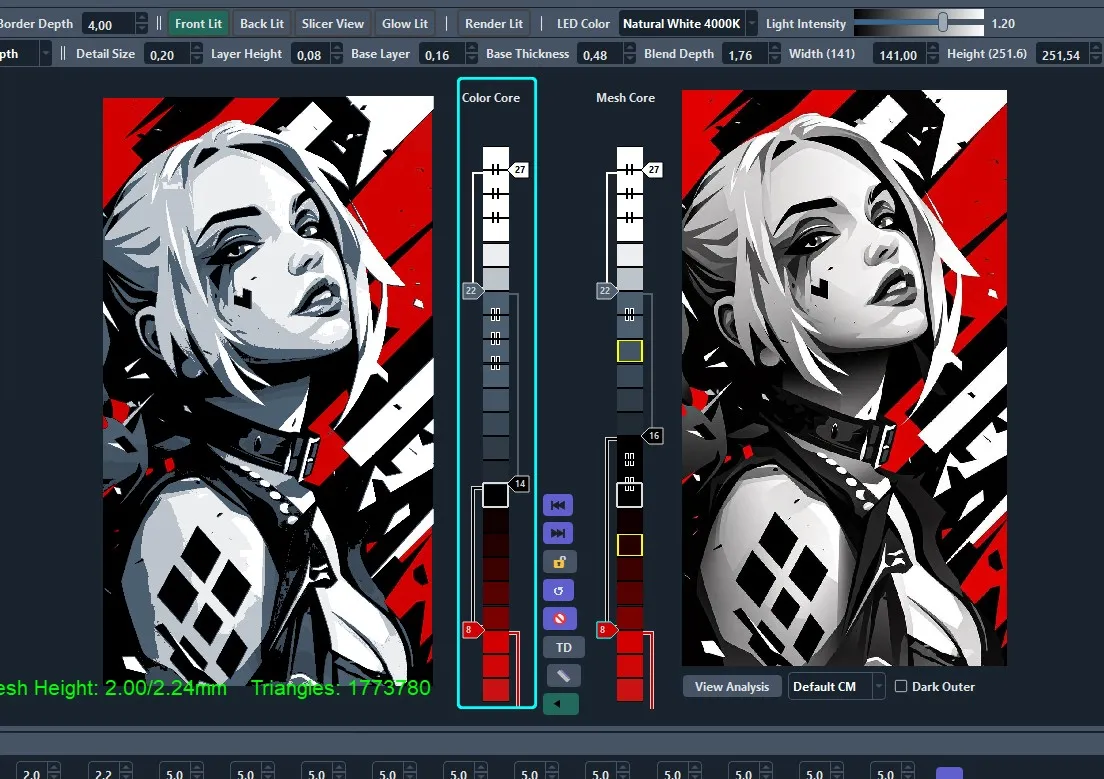The width and height of the screenshot is (1104, 779).
Task: Open the Default CM dropdown
Action: click(836, 687)
